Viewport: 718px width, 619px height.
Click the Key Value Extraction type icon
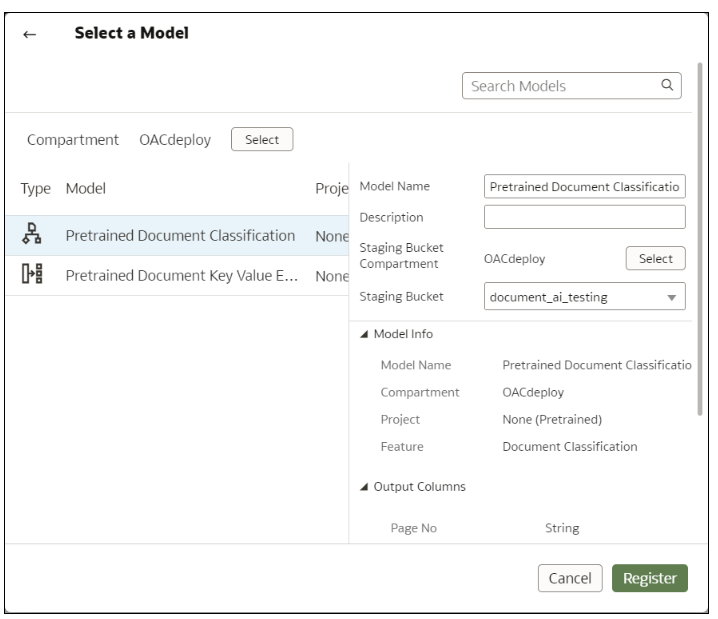click(32, 276)
